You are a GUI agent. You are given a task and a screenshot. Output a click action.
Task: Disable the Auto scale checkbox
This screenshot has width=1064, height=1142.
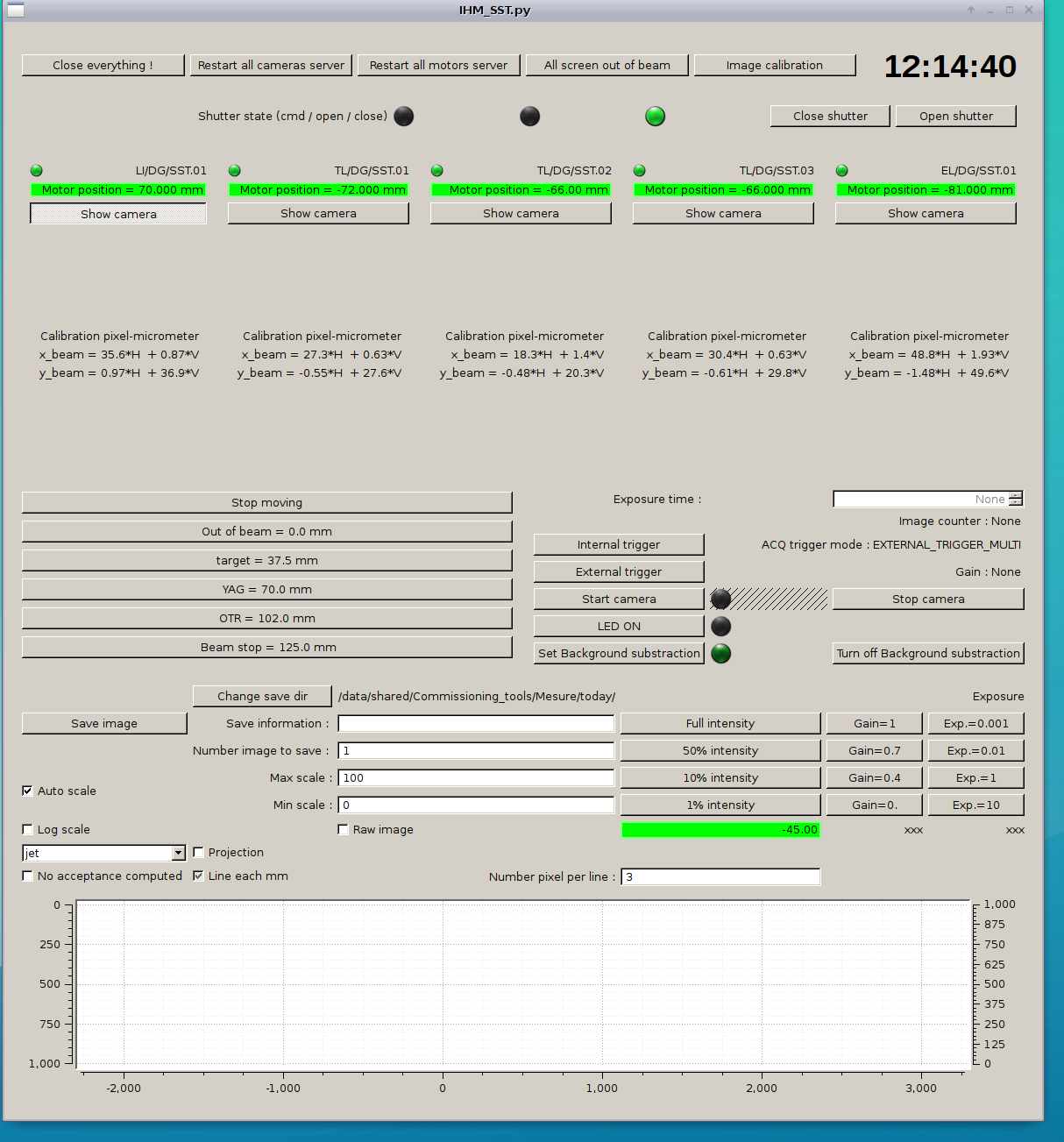[x=27, y=791]
